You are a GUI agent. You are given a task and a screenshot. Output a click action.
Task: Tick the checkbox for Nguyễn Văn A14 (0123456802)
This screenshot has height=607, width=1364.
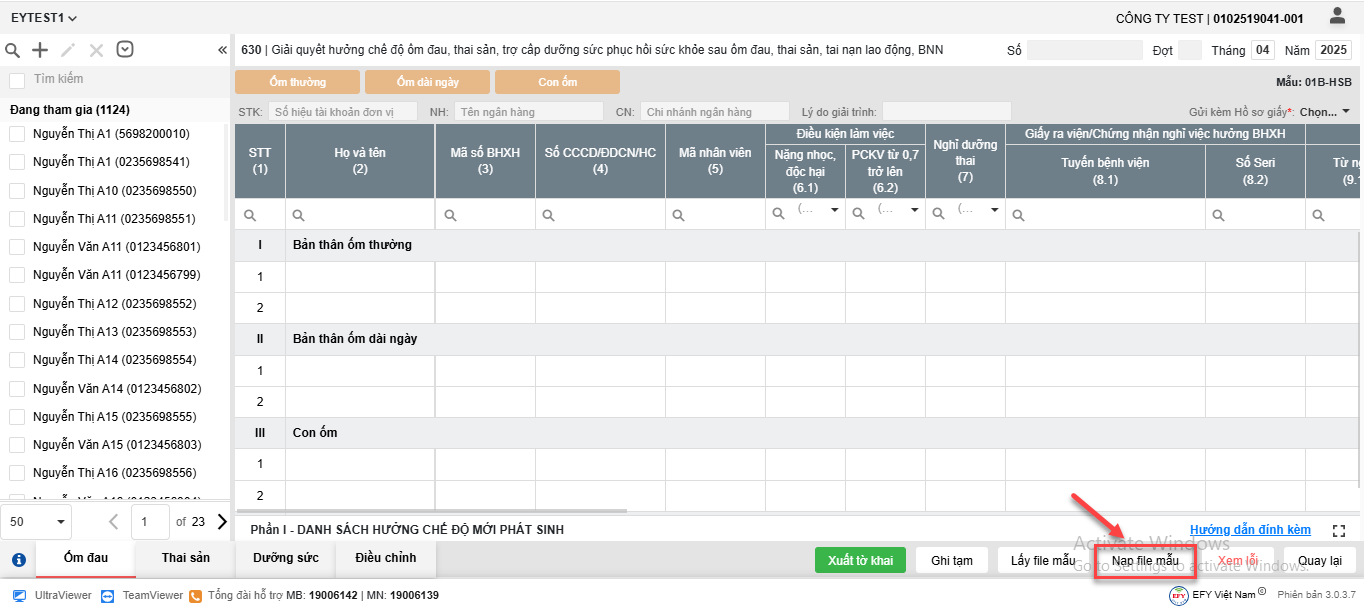coord(17,388)
